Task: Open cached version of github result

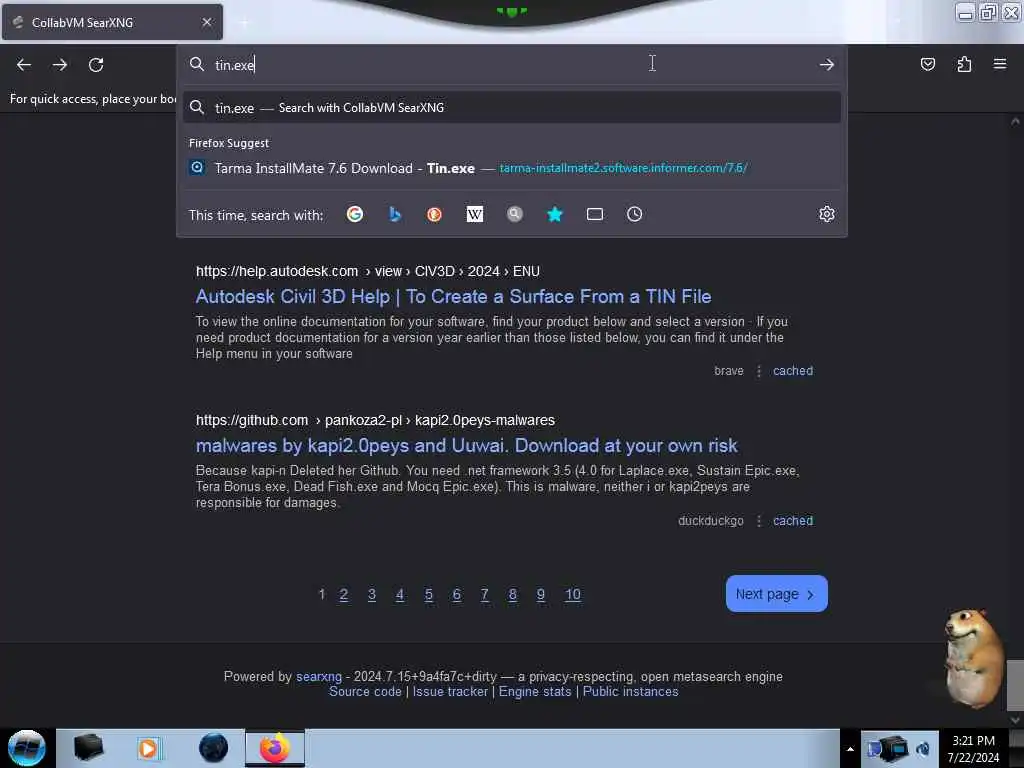Action: pyautogui.click(x=792, y=520)
